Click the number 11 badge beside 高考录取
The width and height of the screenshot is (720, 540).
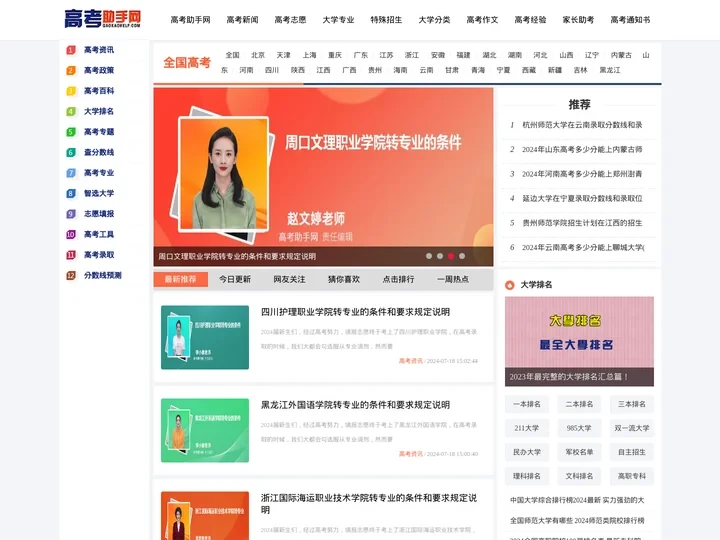[x=71, y=255]
